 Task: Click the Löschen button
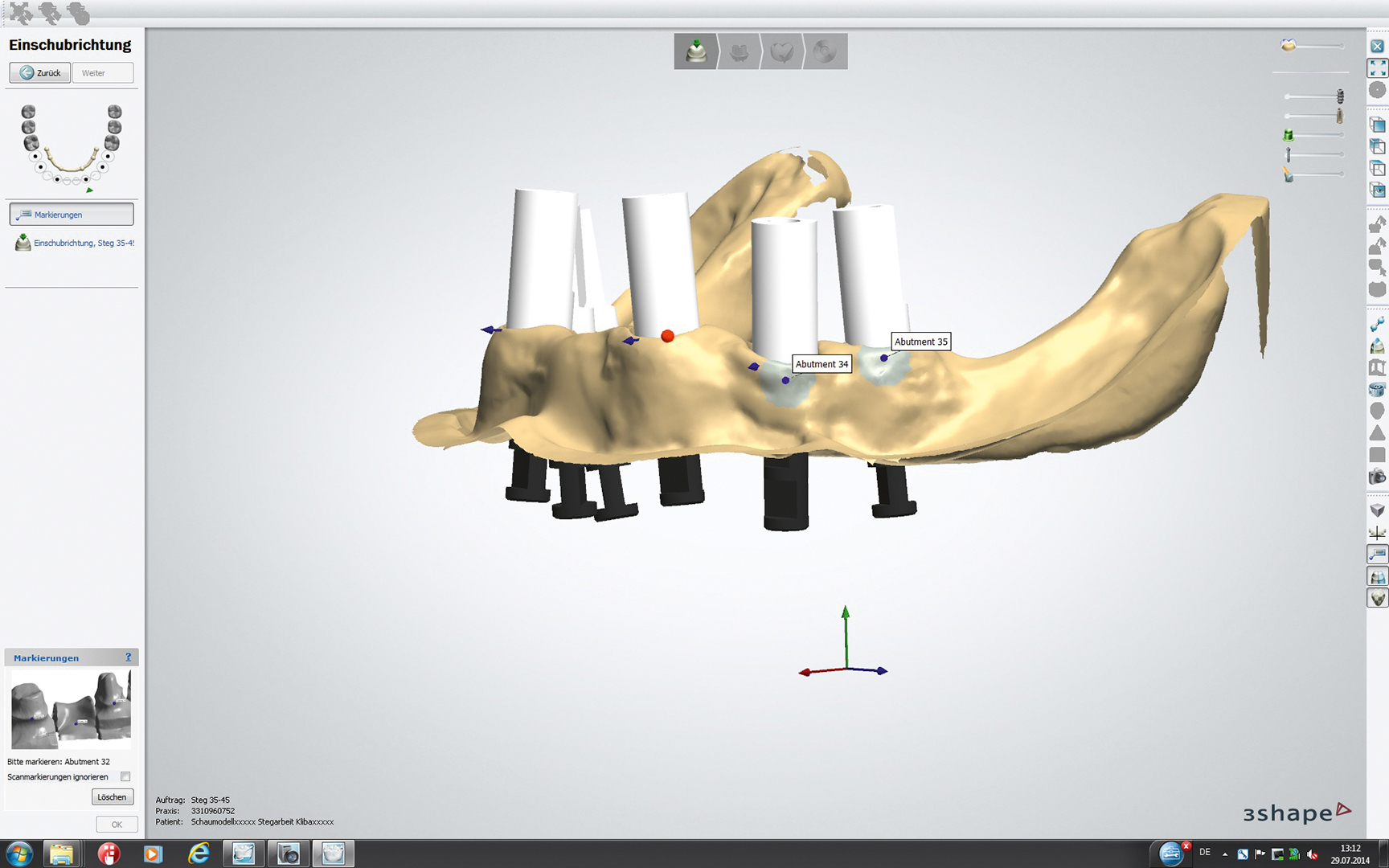(113, 796)
